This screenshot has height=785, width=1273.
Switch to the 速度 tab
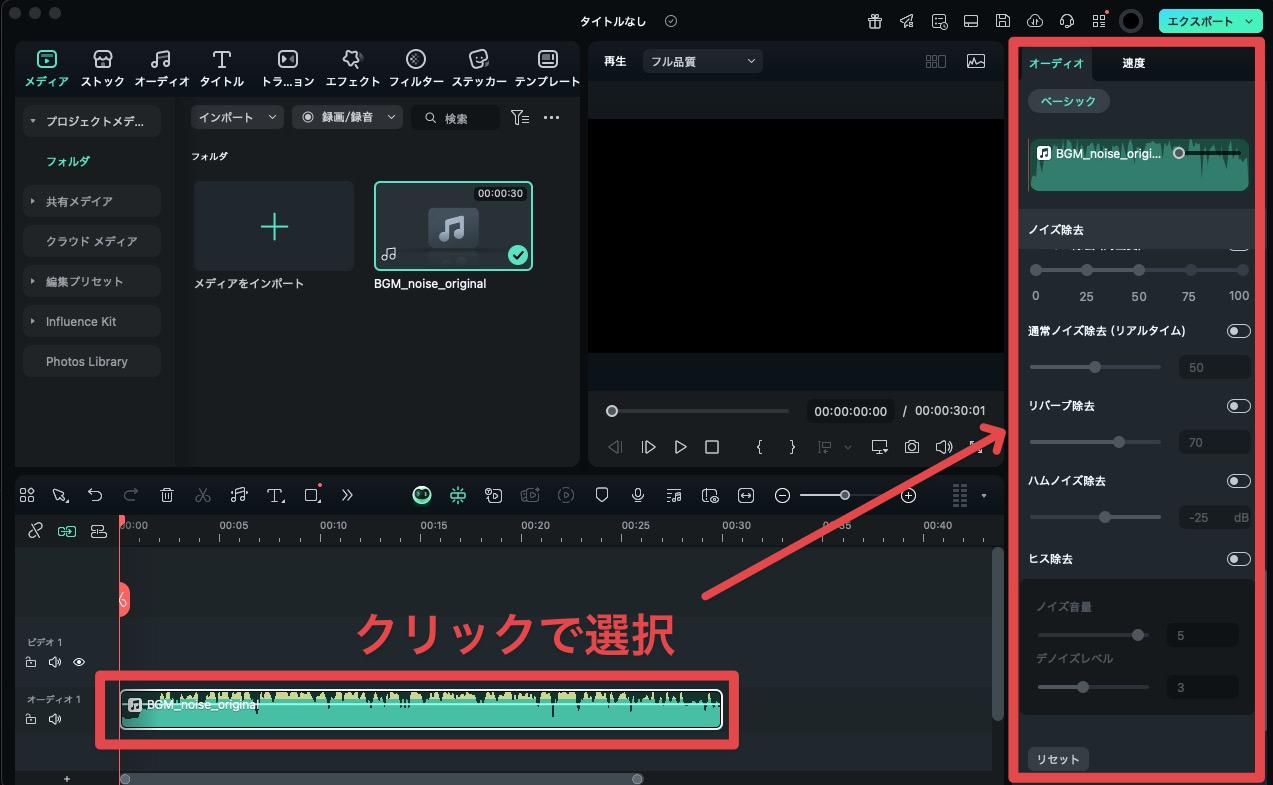tap(1133, 63)
